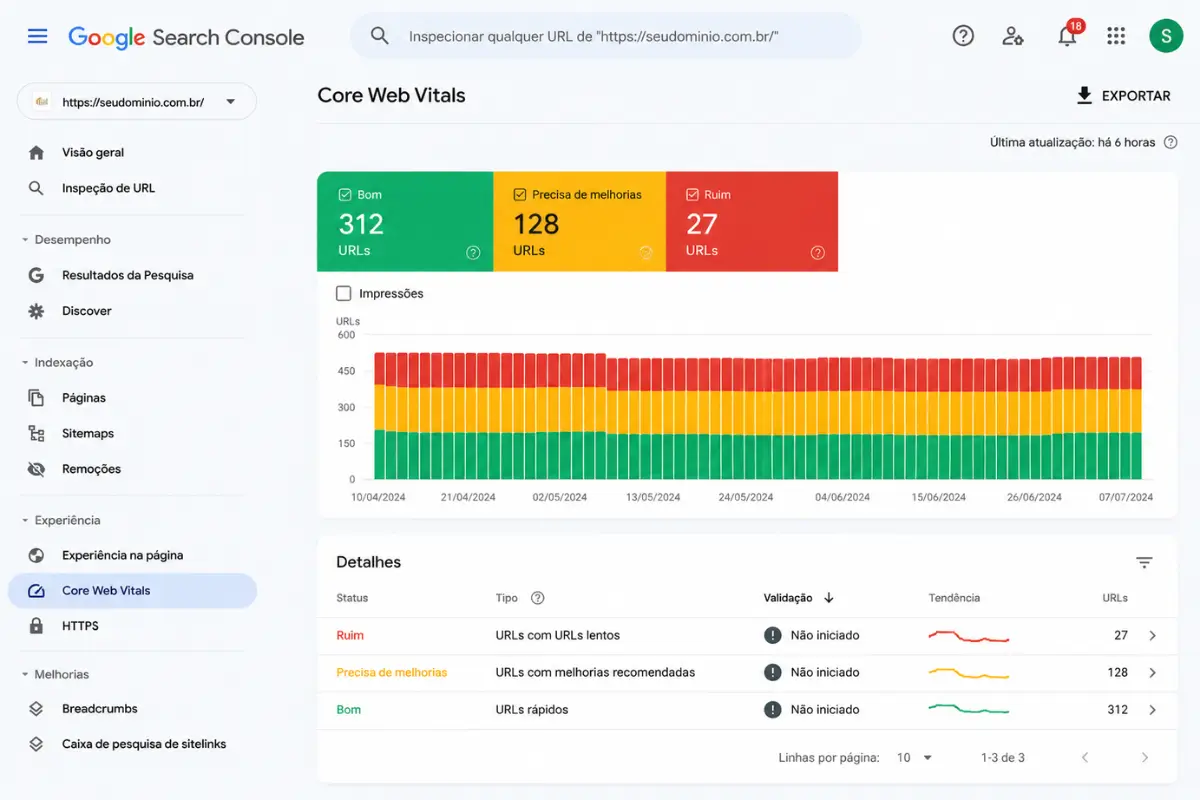
Task: Open the help question mark icon in header
Action: (963, 36)
